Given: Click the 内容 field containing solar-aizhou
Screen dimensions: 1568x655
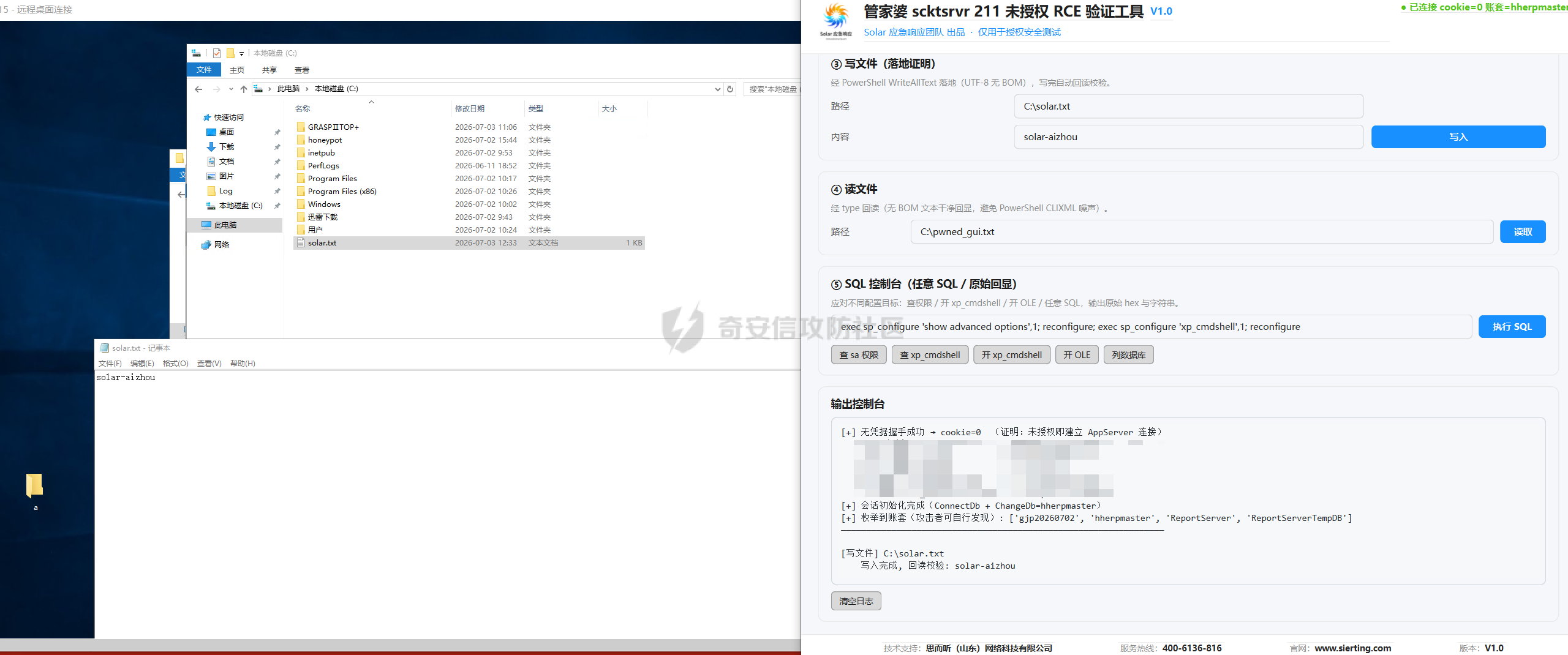Looking at the screenshot, I should (1188, 137).
